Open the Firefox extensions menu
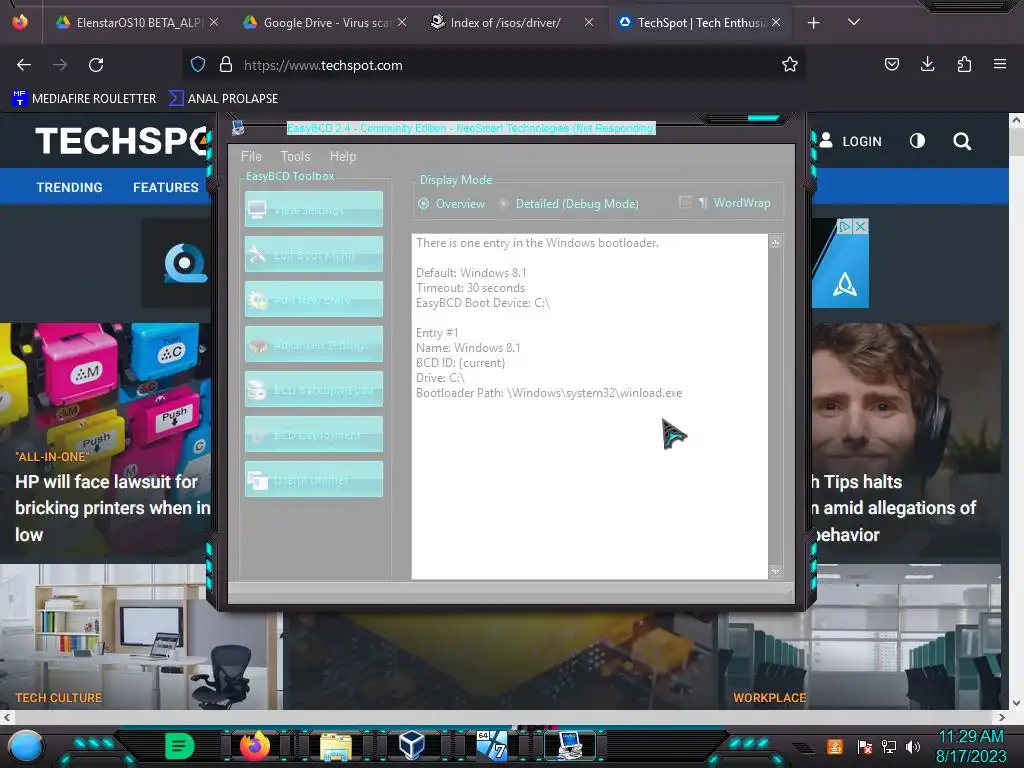 coord(964,64)
